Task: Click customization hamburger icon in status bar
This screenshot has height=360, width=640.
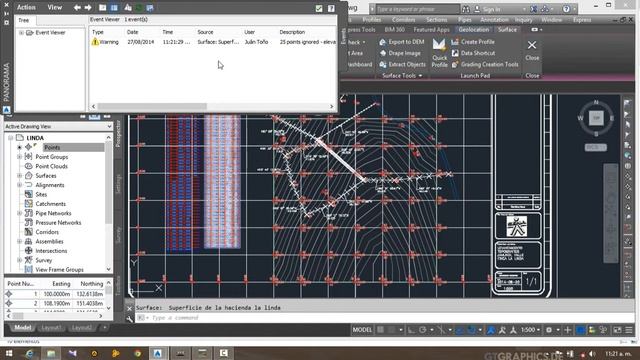Action: coord(629,330)
